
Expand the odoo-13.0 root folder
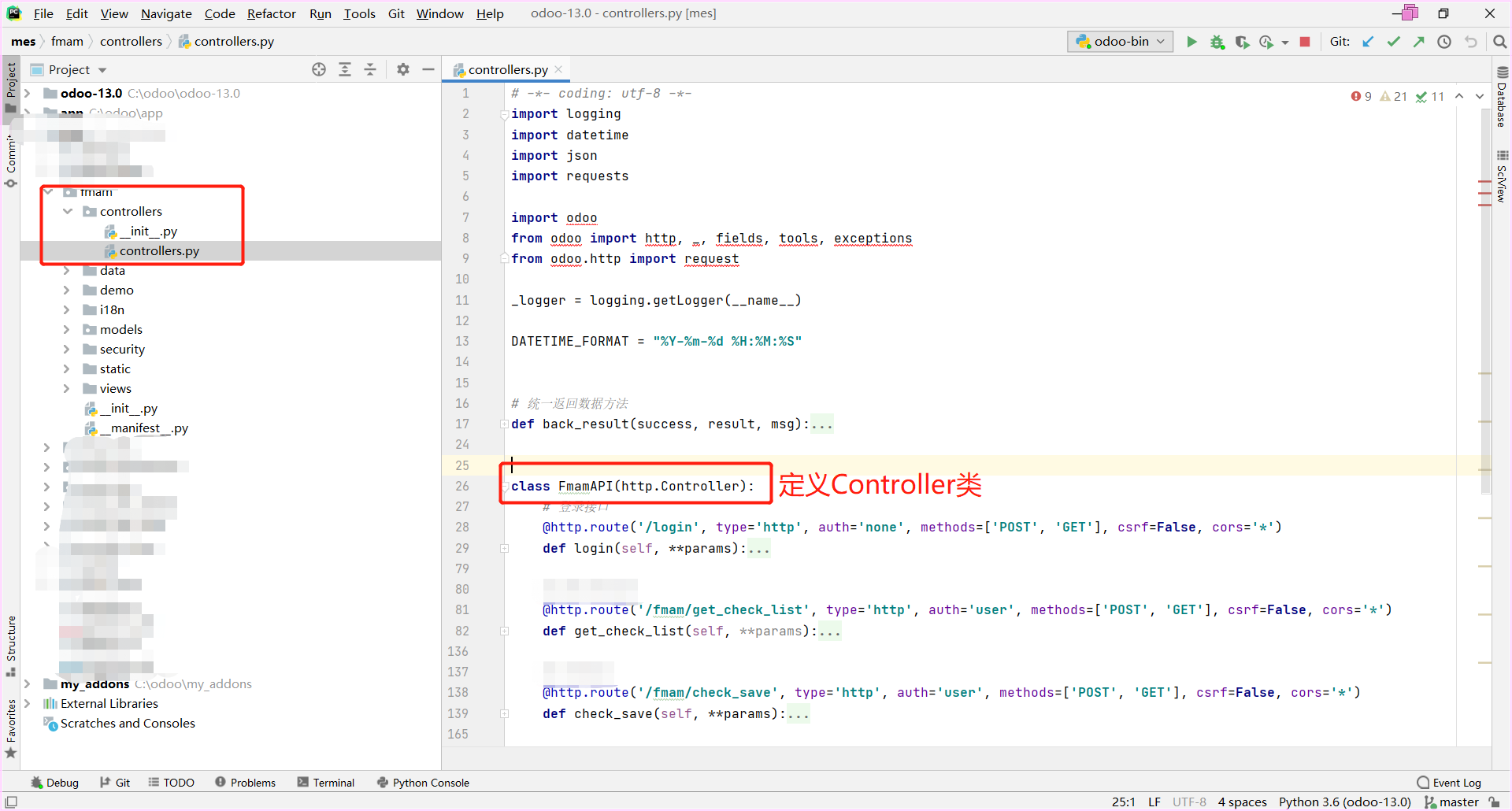pyautogui.click(x=28, y=93)
